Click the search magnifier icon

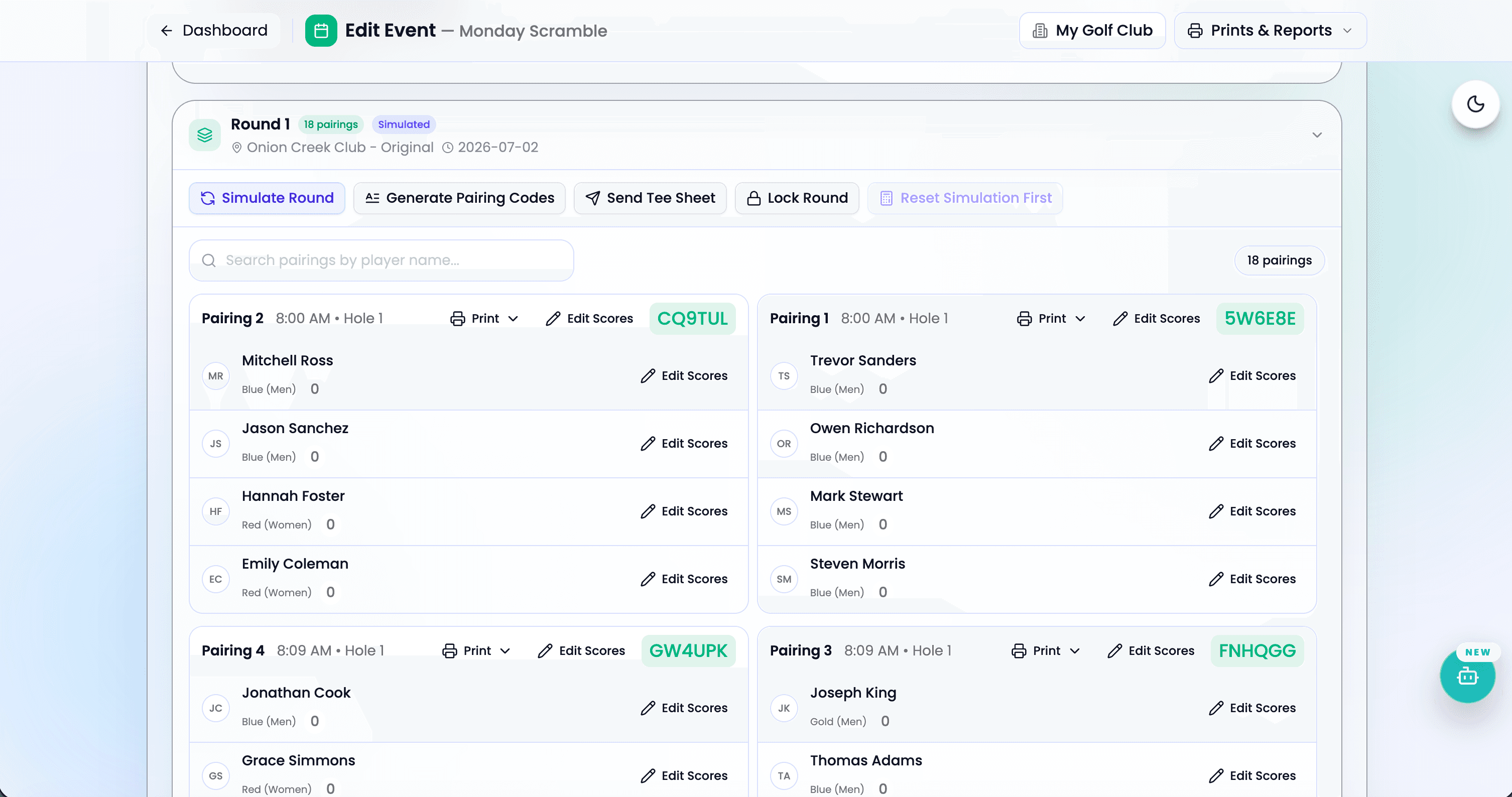point(209,260)
